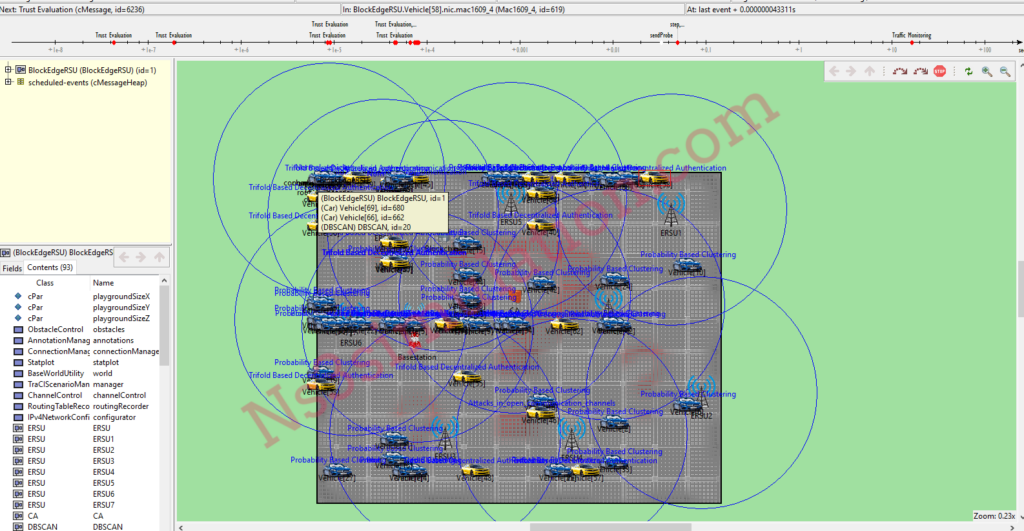This screenshot has width=1024, height=531.
Task: Click the CA module icon in list
Action: pos(18,516)
